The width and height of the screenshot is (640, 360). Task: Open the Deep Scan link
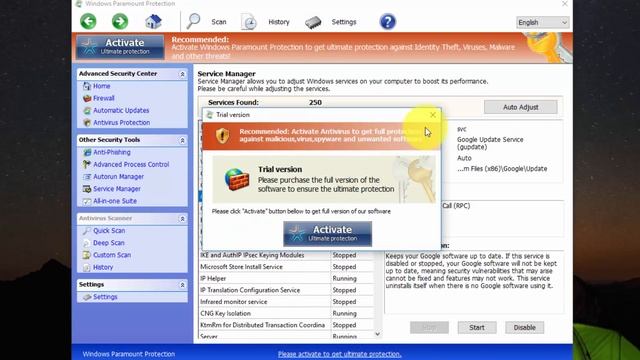(x=109, y=243)
